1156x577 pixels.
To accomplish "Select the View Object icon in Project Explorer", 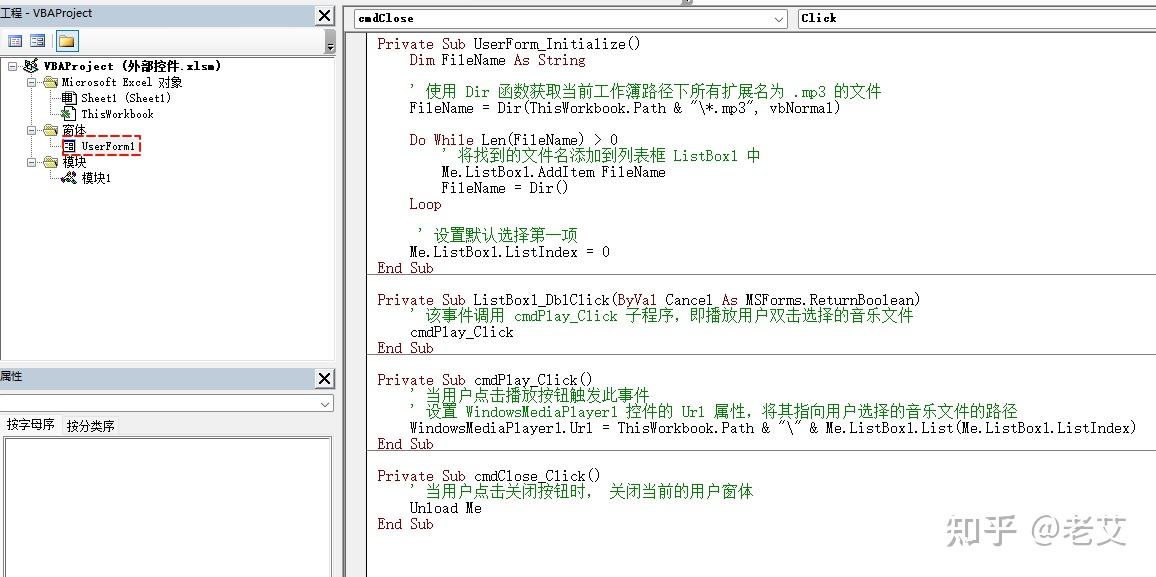I will tap(37, 40).
